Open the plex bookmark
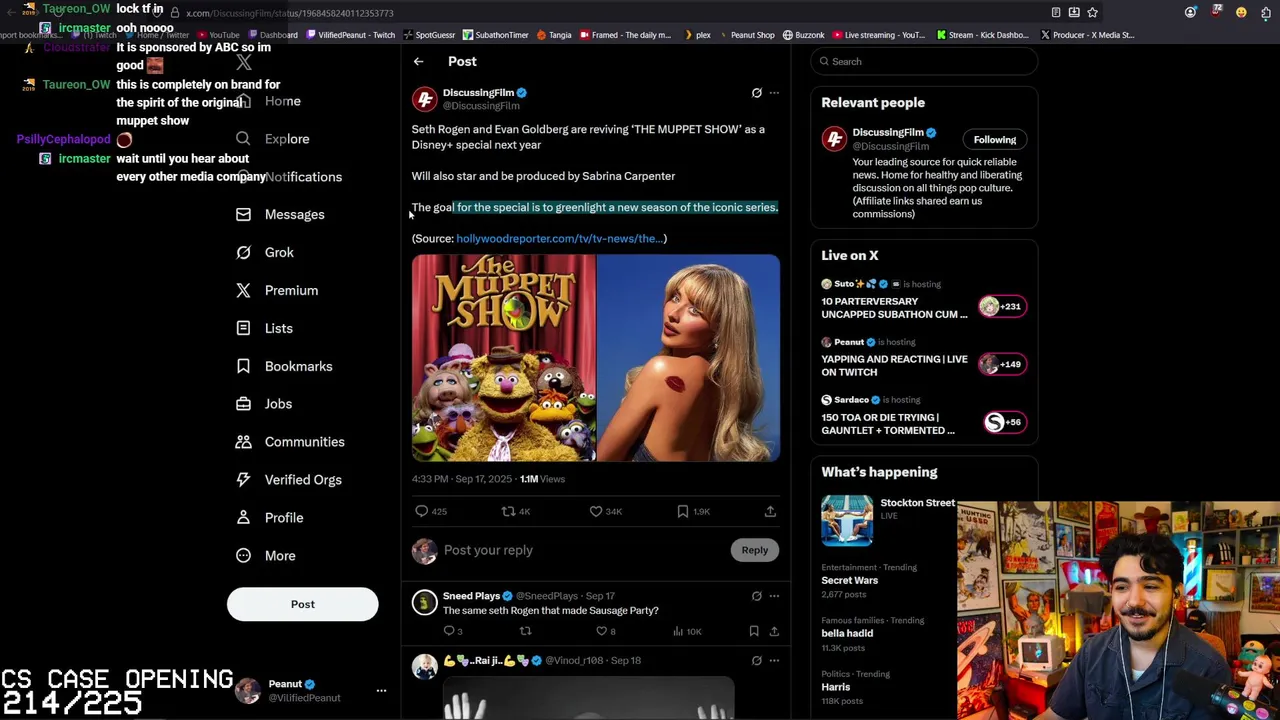The height and width of the screenshot is (720, 1280). (x=697, y=35)
